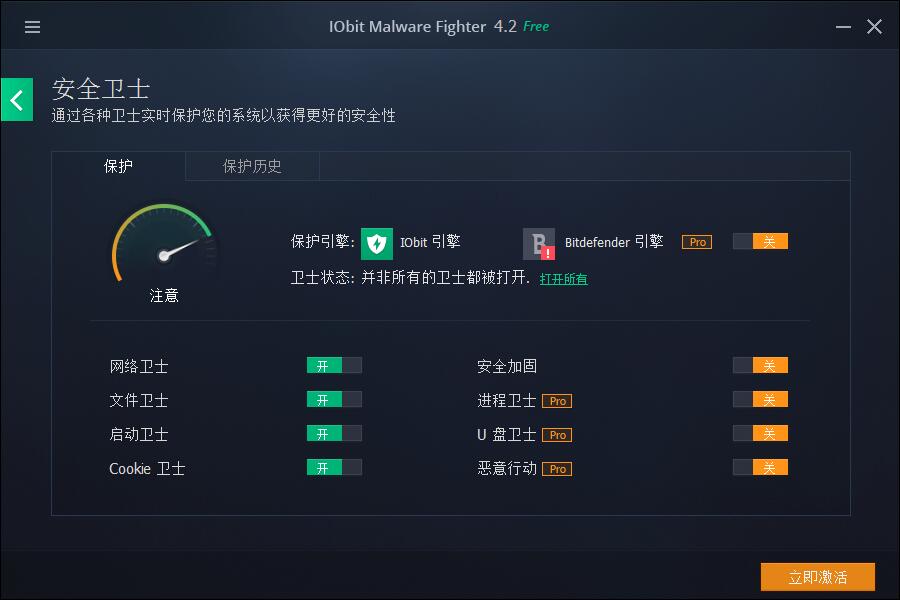The width and height of the screenshot is (900, 600).
Task: Click Pro badge beside 进程卫士
Action: point(557,401)
